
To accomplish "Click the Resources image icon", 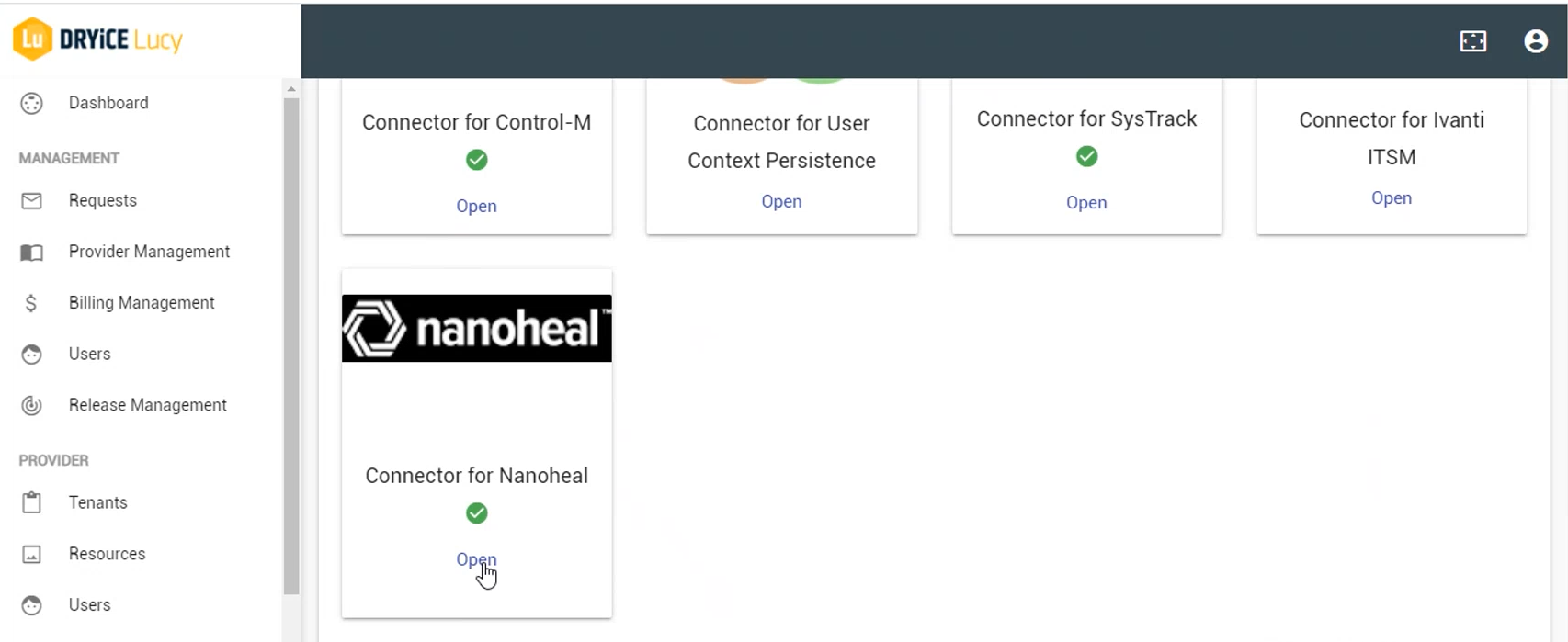I will (x=31, y=554).
